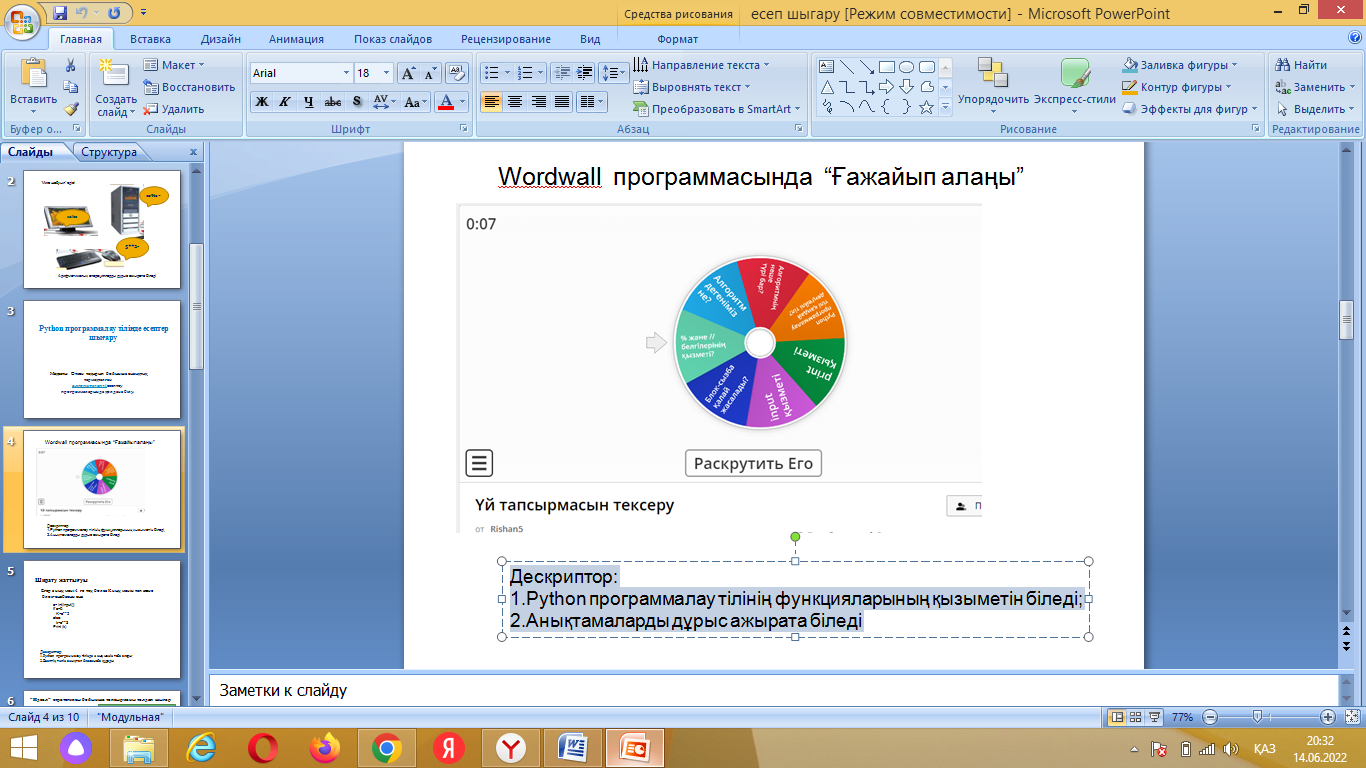Launch Google Chrome from the taskbar
Screen dimensions: 1366x768
tap(387, 747)
